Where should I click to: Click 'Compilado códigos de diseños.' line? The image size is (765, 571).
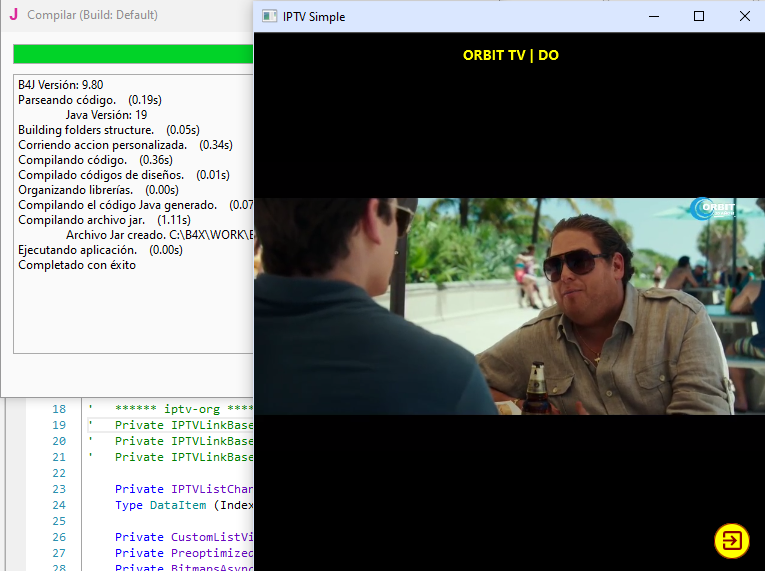tap(124, 175)
